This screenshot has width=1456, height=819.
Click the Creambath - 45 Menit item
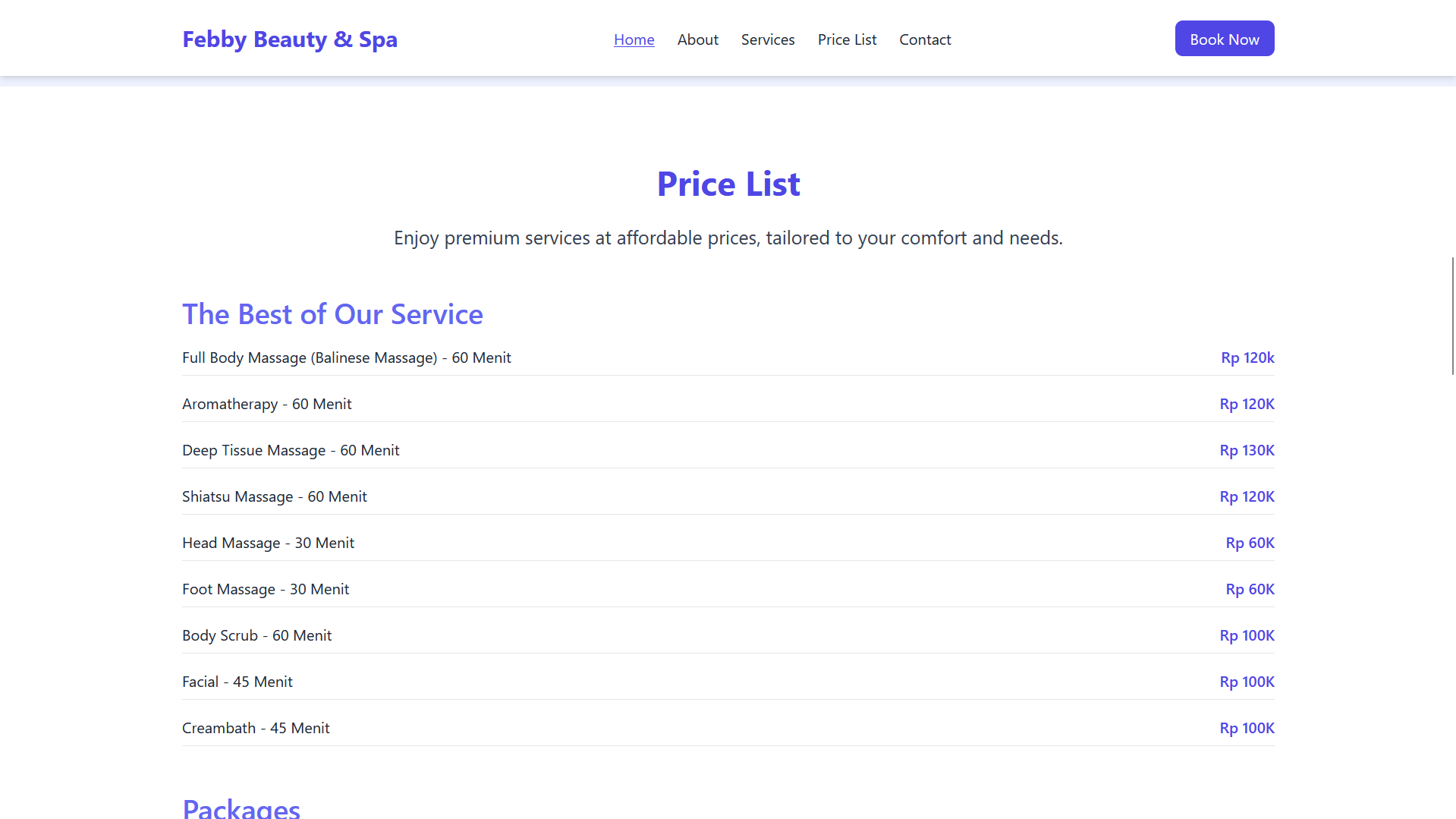tap(256, 728)
